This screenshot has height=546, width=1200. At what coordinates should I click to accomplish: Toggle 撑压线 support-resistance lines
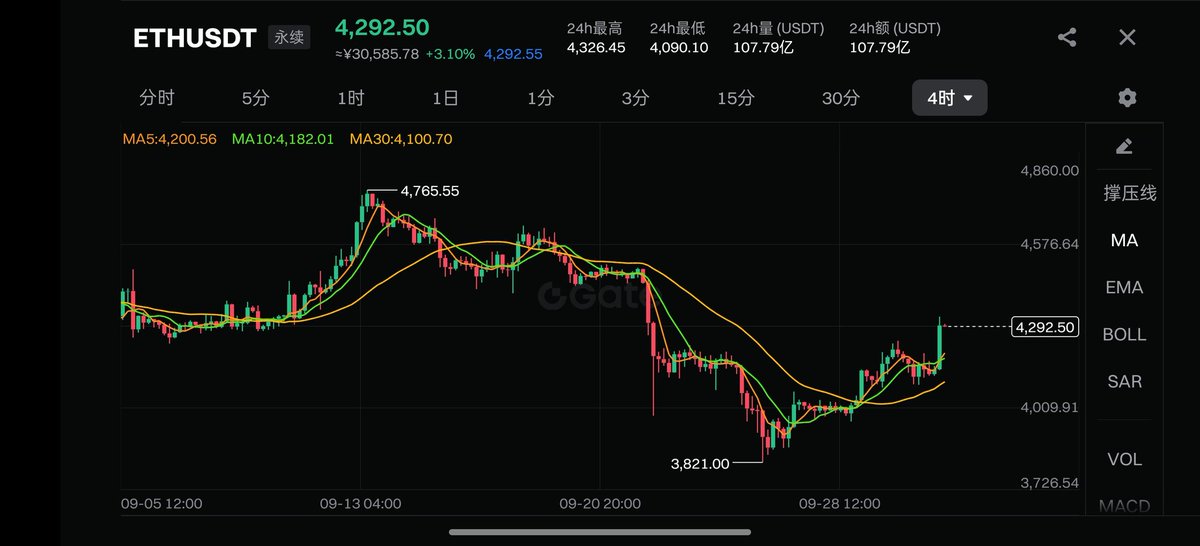[1130, 193]
